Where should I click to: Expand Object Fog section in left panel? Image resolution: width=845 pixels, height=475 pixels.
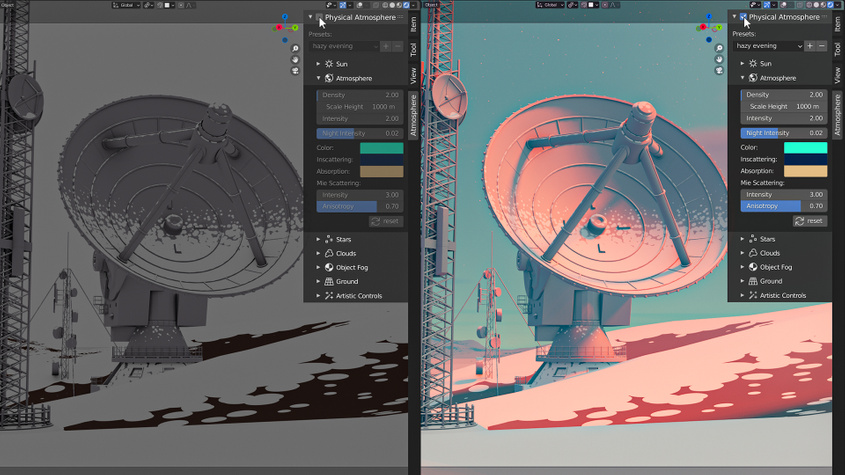pyautogui.click(x=318, y=267)
